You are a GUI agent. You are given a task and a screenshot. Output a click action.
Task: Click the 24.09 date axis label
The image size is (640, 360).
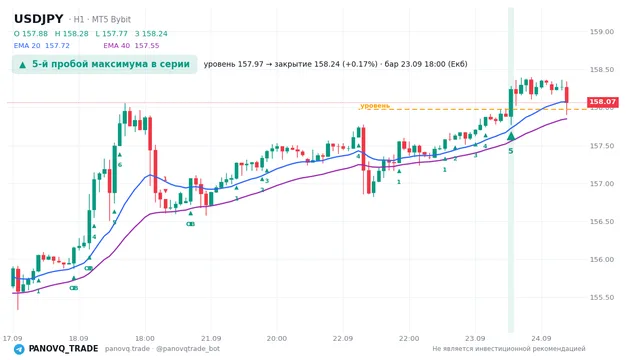point(541,338)
